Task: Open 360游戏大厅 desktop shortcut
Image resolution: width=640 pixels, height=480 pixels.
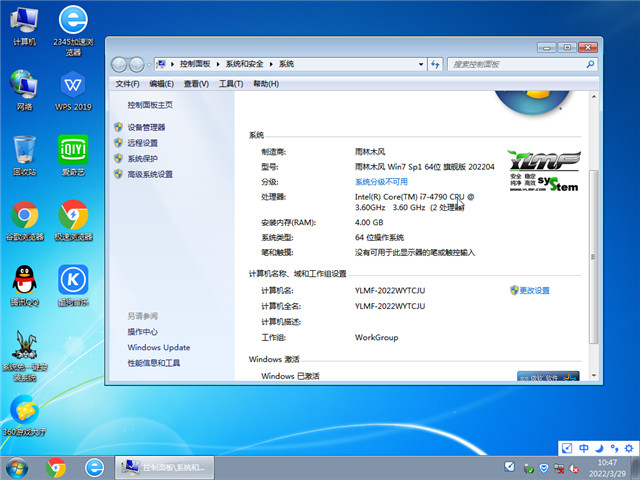Action: coord(24,416)
